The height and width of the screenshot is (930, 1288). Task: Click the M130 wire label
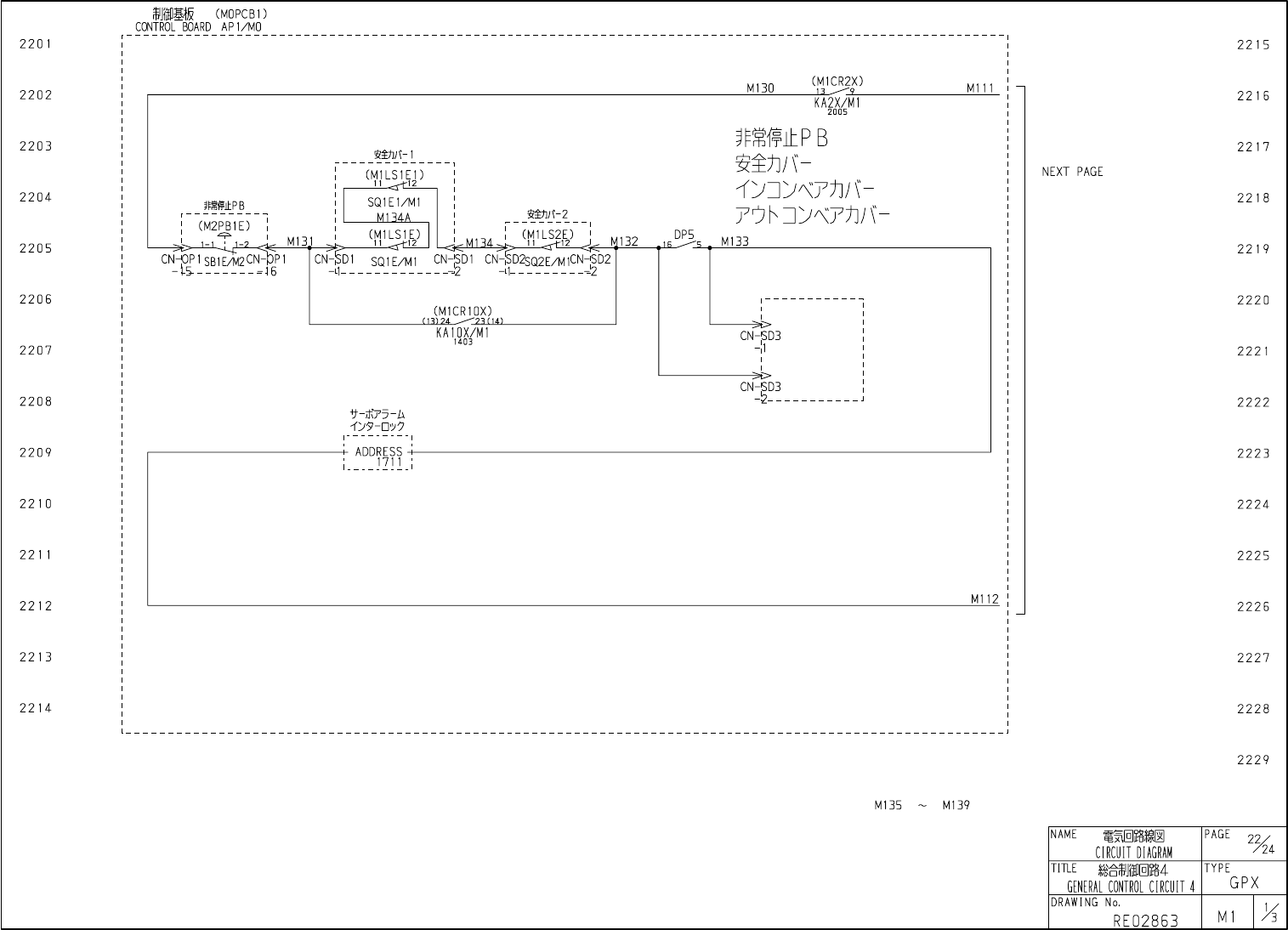(x=760, y=88)
